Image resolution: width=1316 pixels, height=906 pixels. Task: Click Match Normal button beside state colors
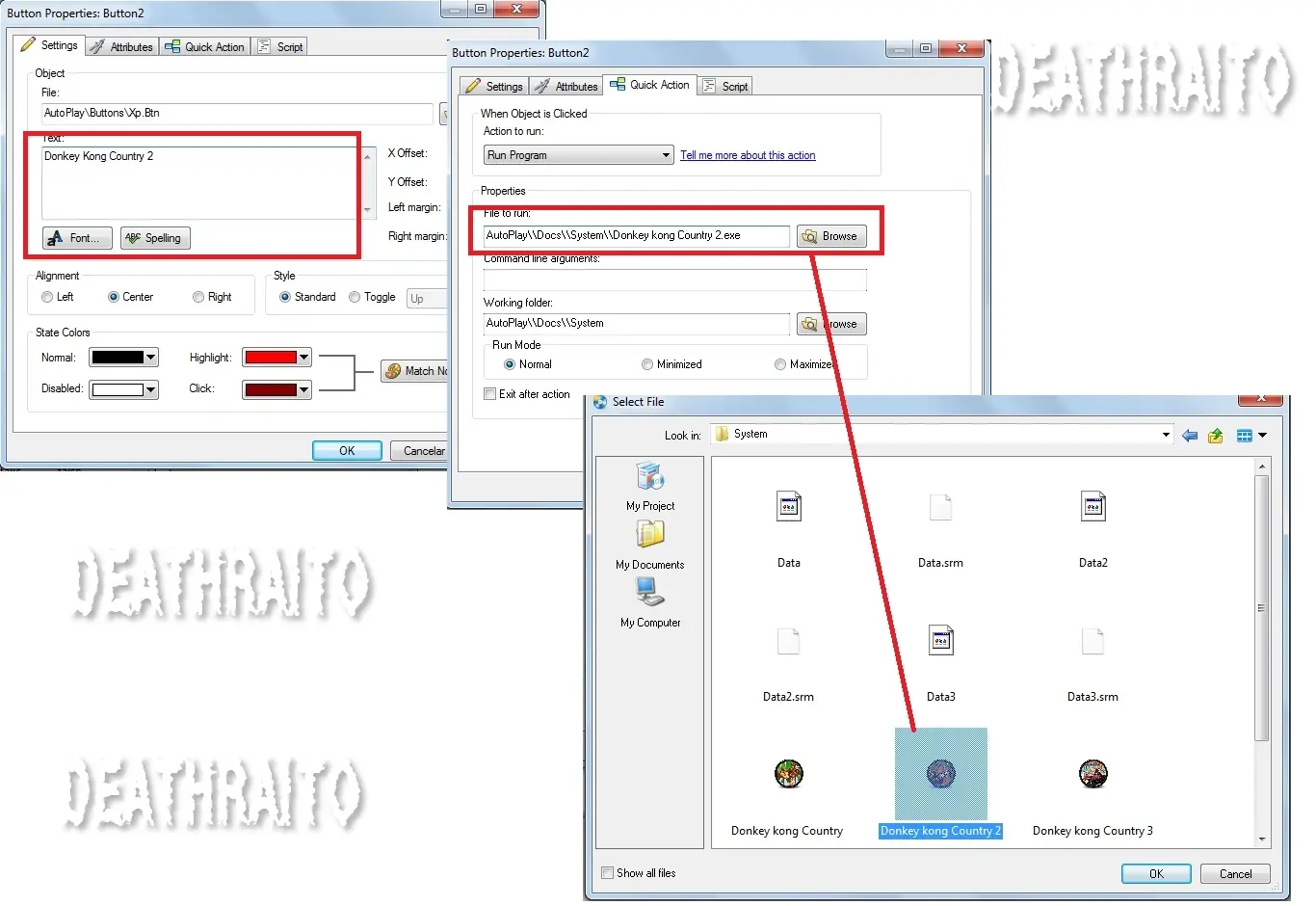click(415, 371)
